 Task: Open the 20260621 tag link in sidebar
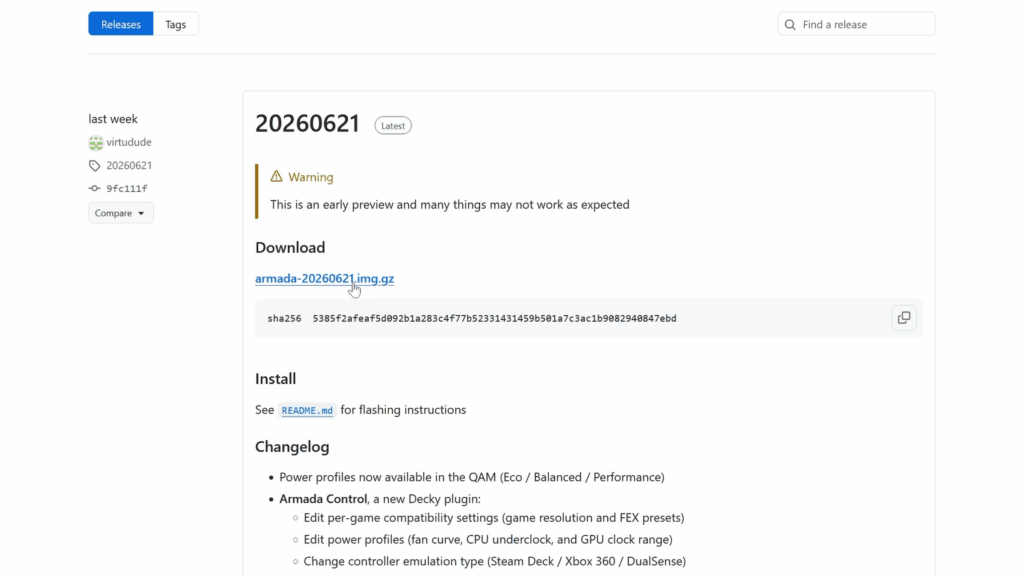pyautogui.click(x=129, y=166)
